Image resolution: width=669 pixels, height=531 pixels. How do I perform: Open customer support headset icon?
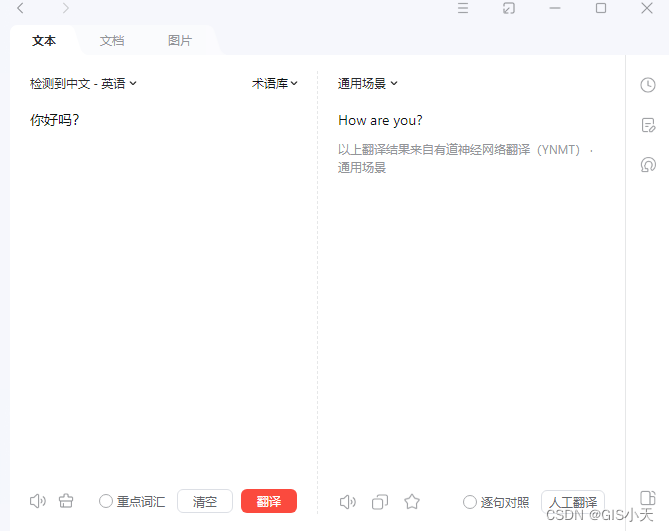pyautogui.click(x=648, y=165)
